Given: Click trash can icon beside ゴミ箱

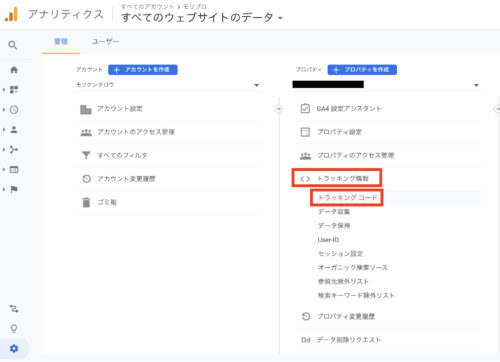Looking at the screenshot, I should point(86,202).
